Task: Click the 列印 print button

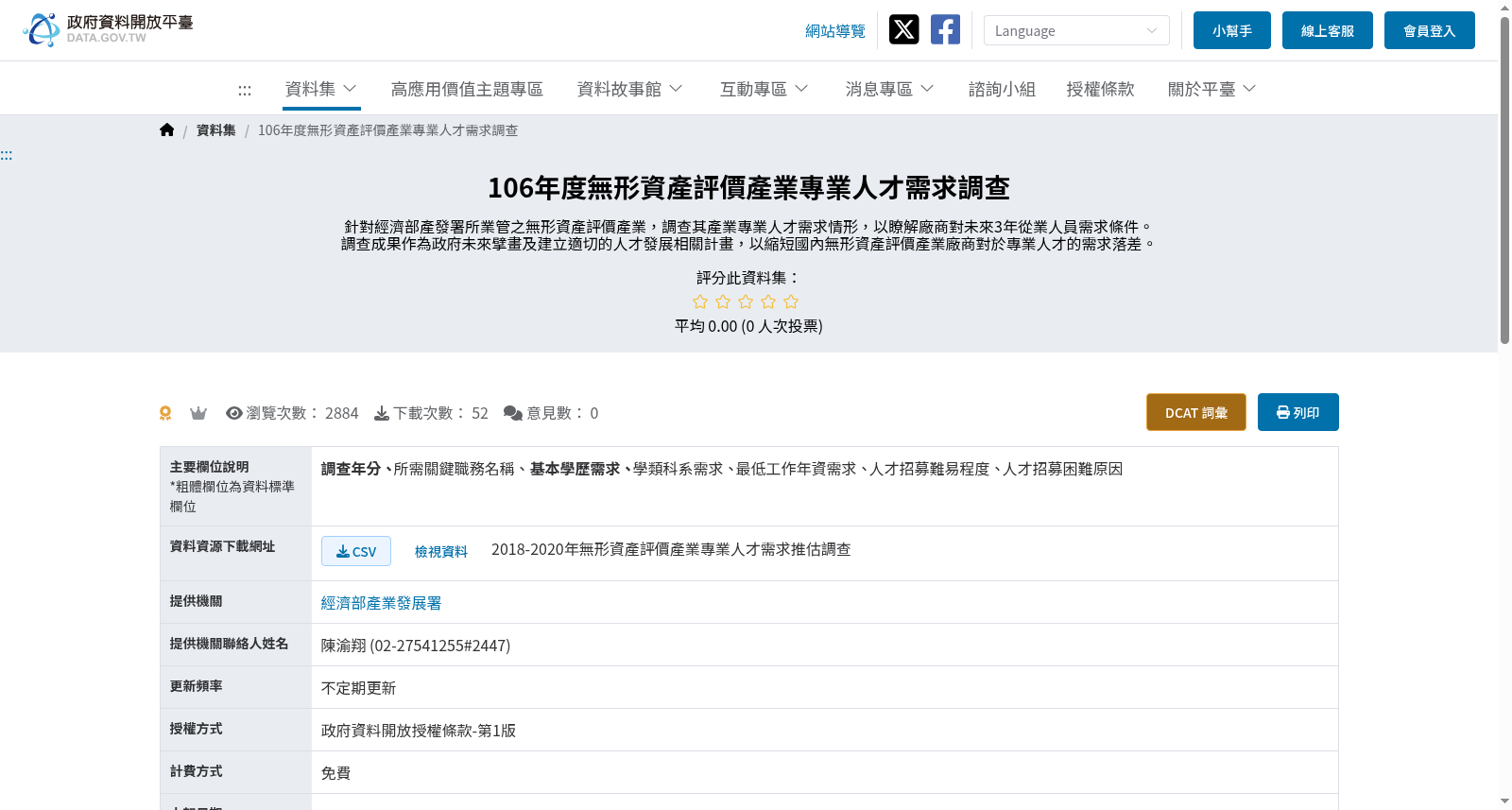Action: coord(1298,412)
